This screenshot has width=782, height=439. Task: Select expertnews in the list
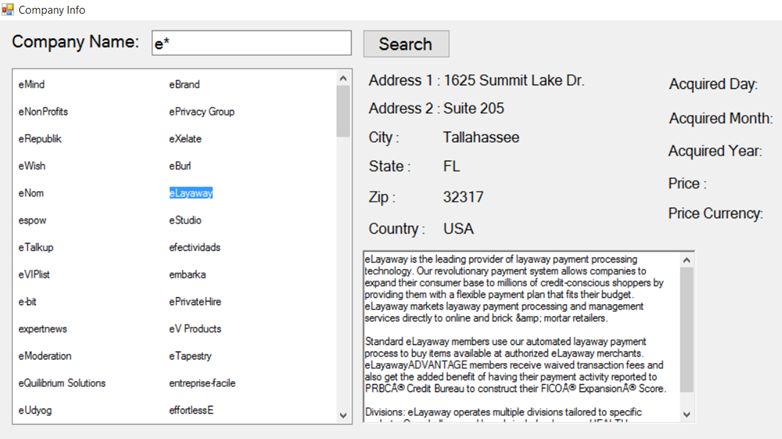(42, 329)
